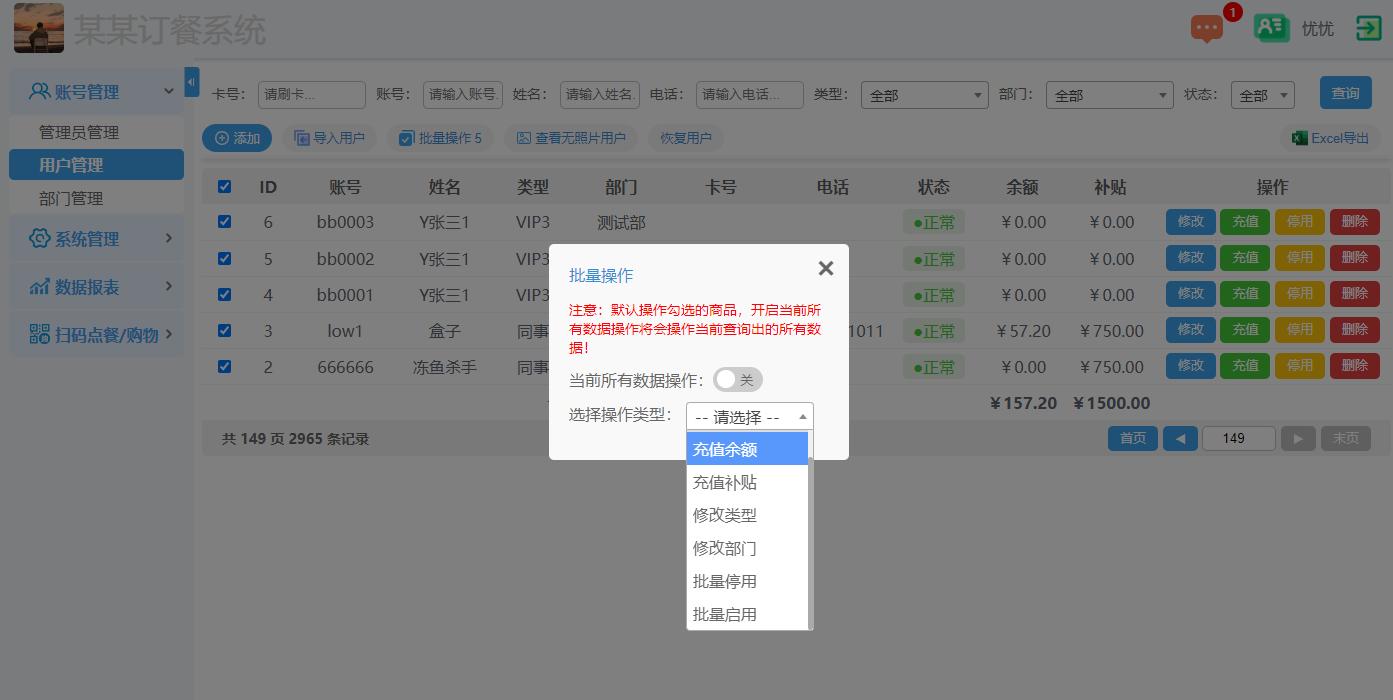Open the message notifications icon
1393x700 pixels.
pyautogui.click(x=1205, y=29)
